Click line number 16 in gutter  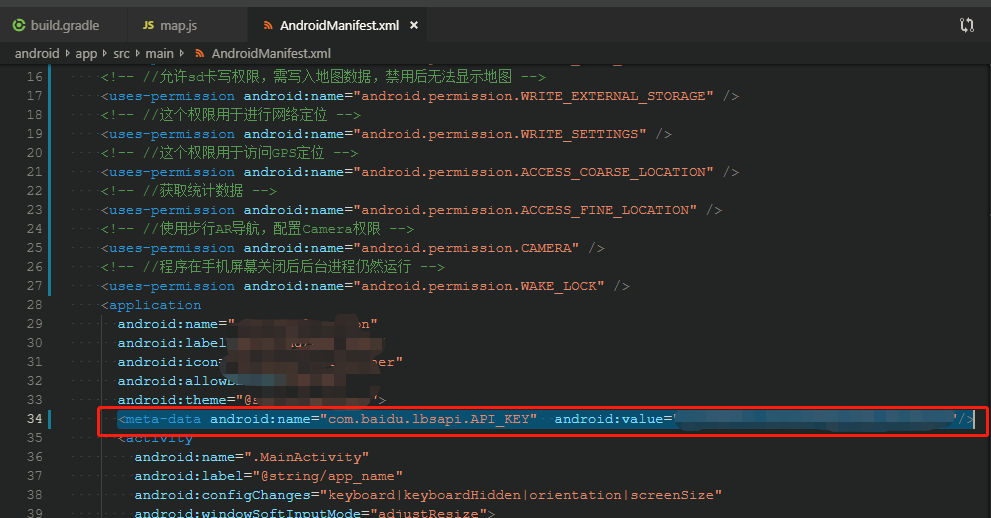(35, 77)
